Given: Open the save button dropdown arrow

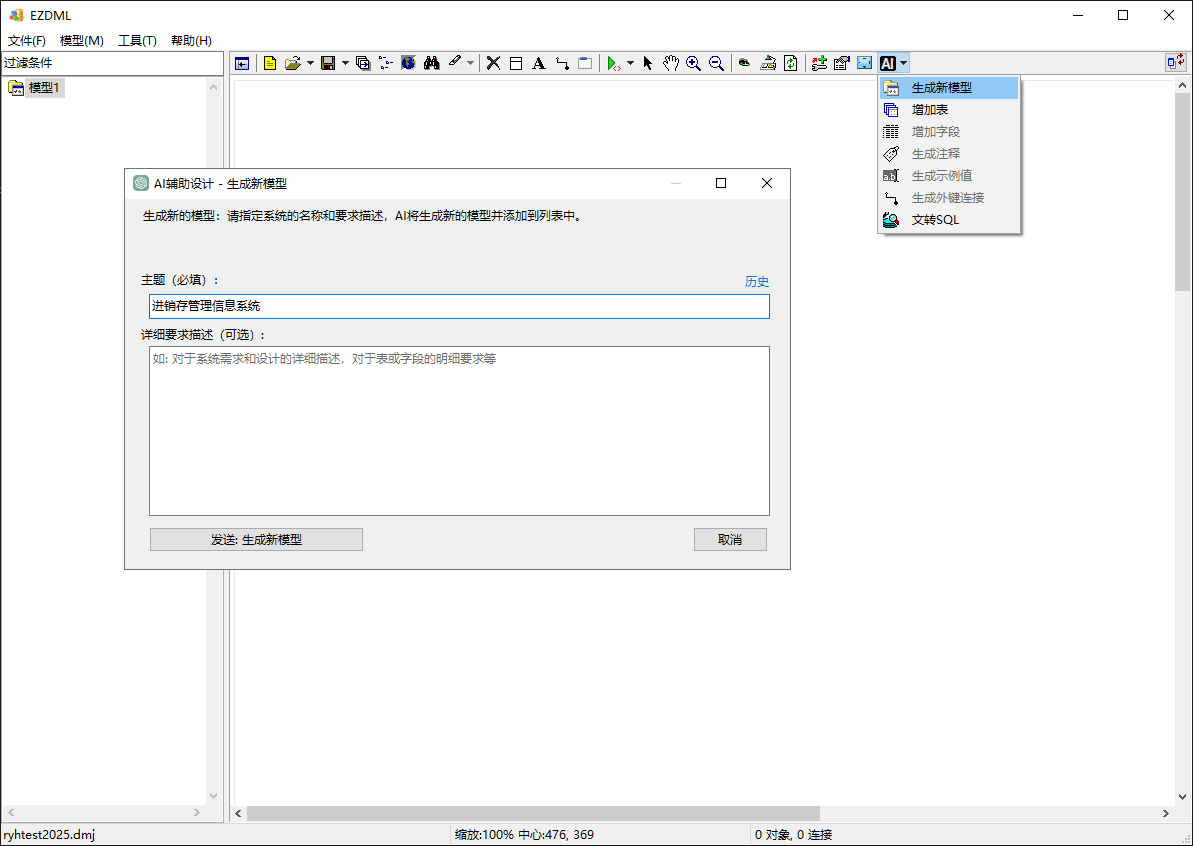Looking at the screenshot, I should [x=345, y=63].
